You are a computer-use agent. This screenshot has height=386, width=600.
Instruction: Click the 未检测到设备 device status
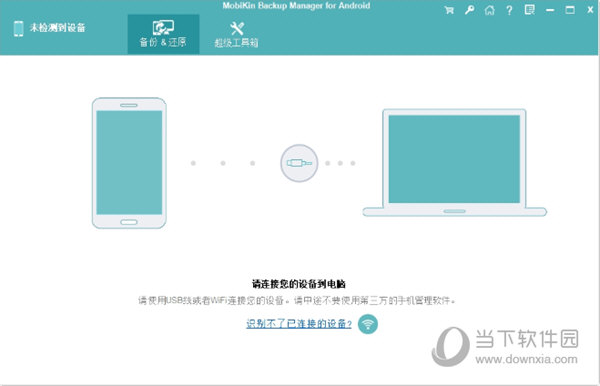pyautogui.click(x=57, y=28)
